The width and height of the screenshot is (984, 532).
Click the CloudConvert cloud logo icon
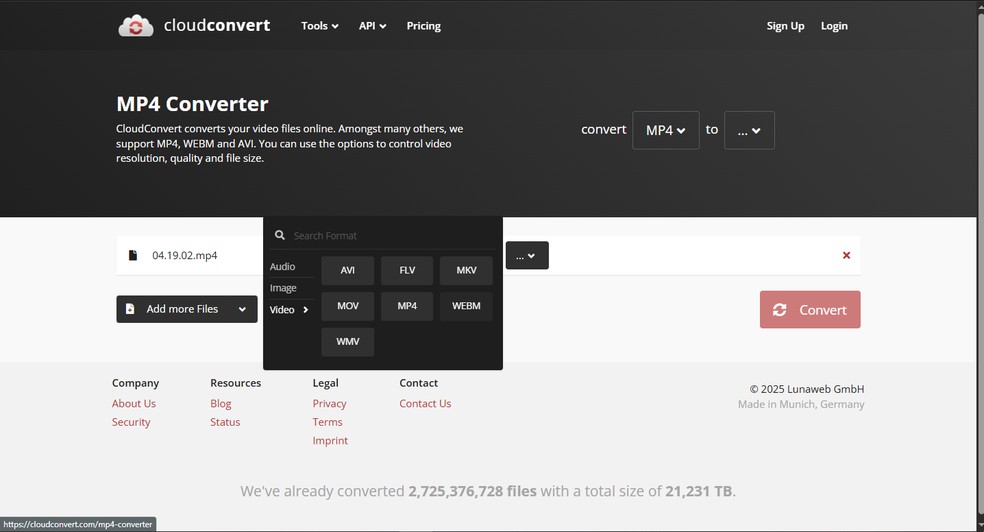135,26
